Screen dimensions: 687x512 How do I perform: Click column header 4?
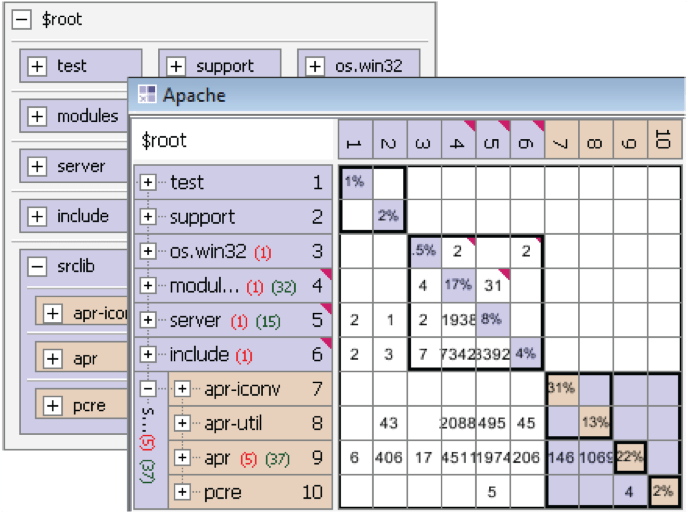pos(458,144)
